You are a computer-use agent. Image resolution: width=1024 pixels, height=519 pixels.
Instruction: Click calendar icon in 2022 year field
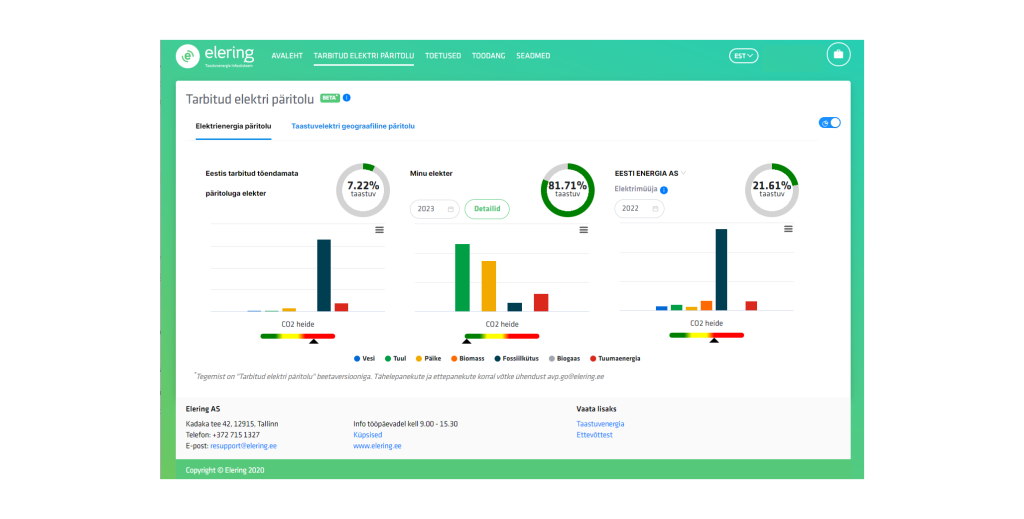point(655,209)
